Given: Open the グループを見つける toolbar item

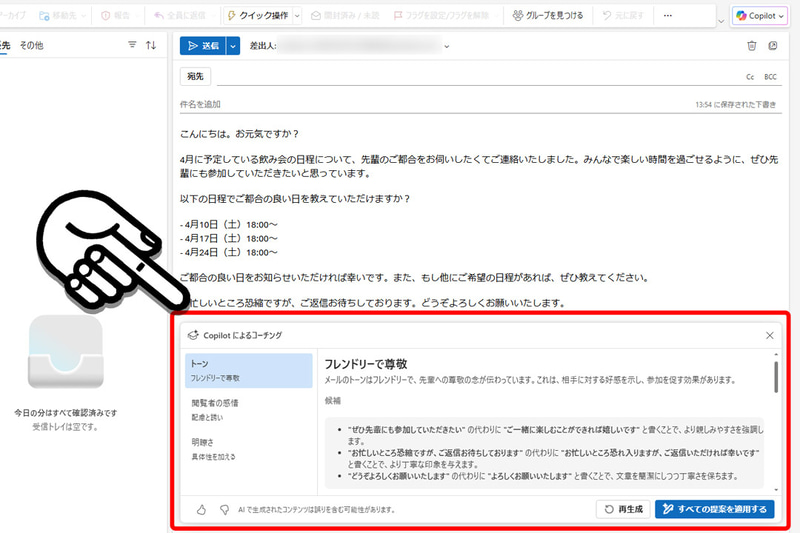Looking at the screenshot, I should point(548,16).
